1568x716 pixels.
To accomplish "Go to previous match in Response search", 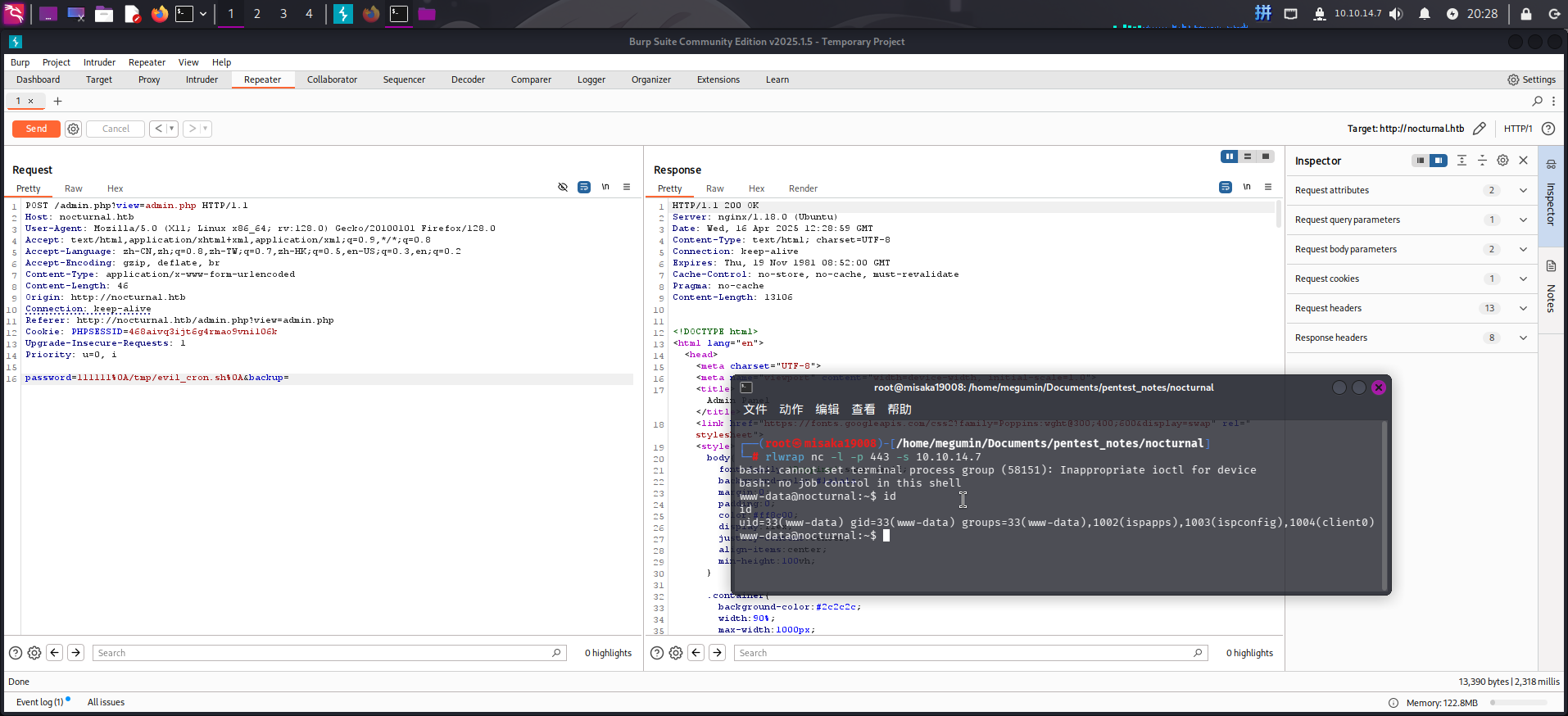I will (696, 653).
